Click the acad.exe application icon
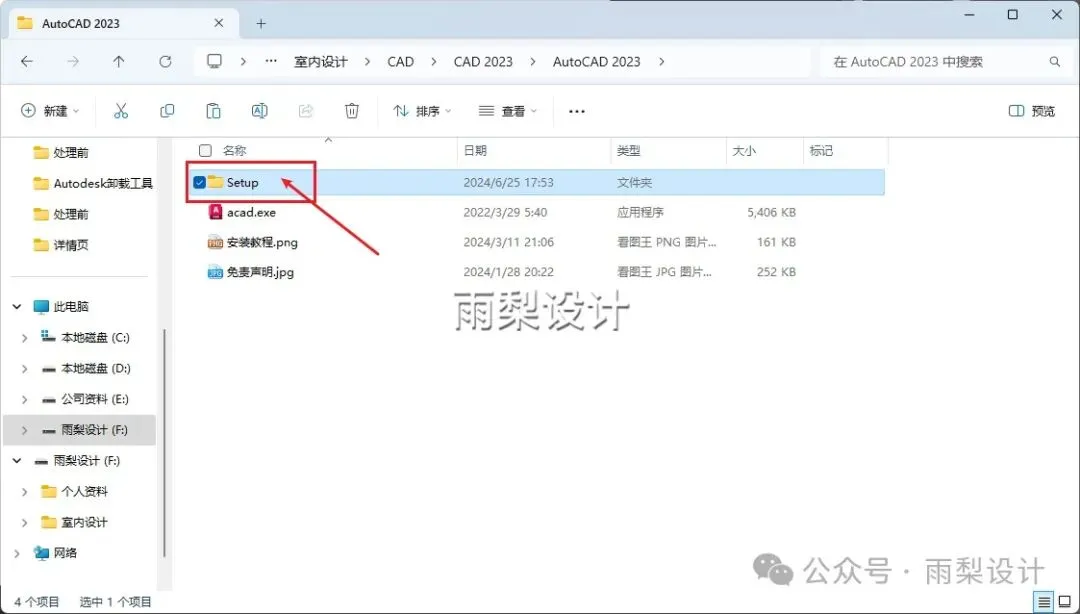This screenshot has width=1080, height=614. pos(216,212)
